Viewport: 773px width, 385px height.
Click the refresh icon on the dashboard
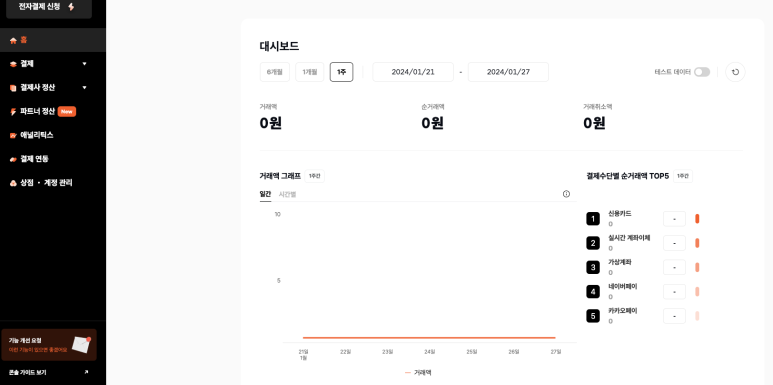tap(736, 72)
